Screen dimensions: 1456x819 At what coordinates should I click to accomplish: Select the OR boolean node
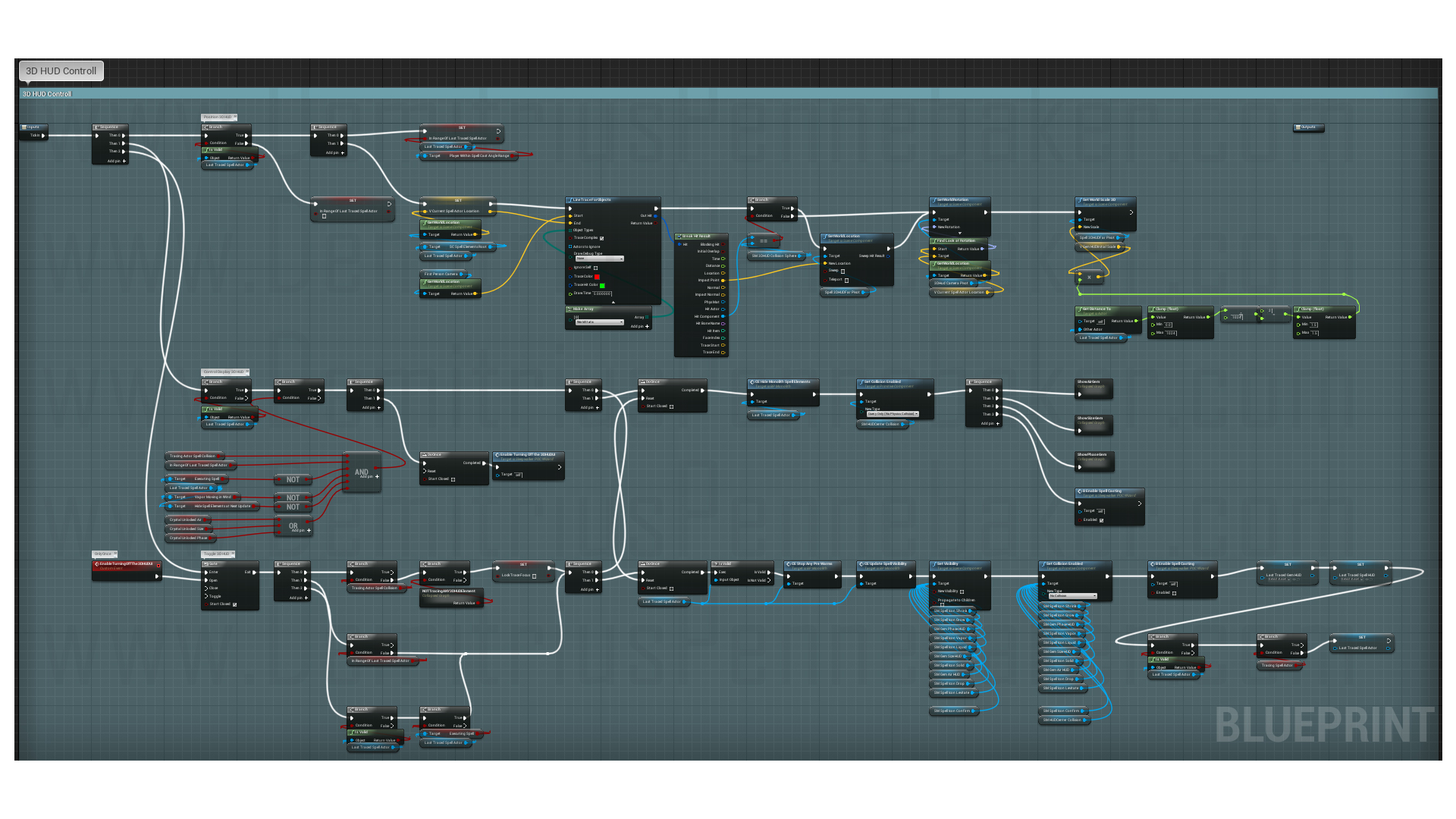pos(293,526)
